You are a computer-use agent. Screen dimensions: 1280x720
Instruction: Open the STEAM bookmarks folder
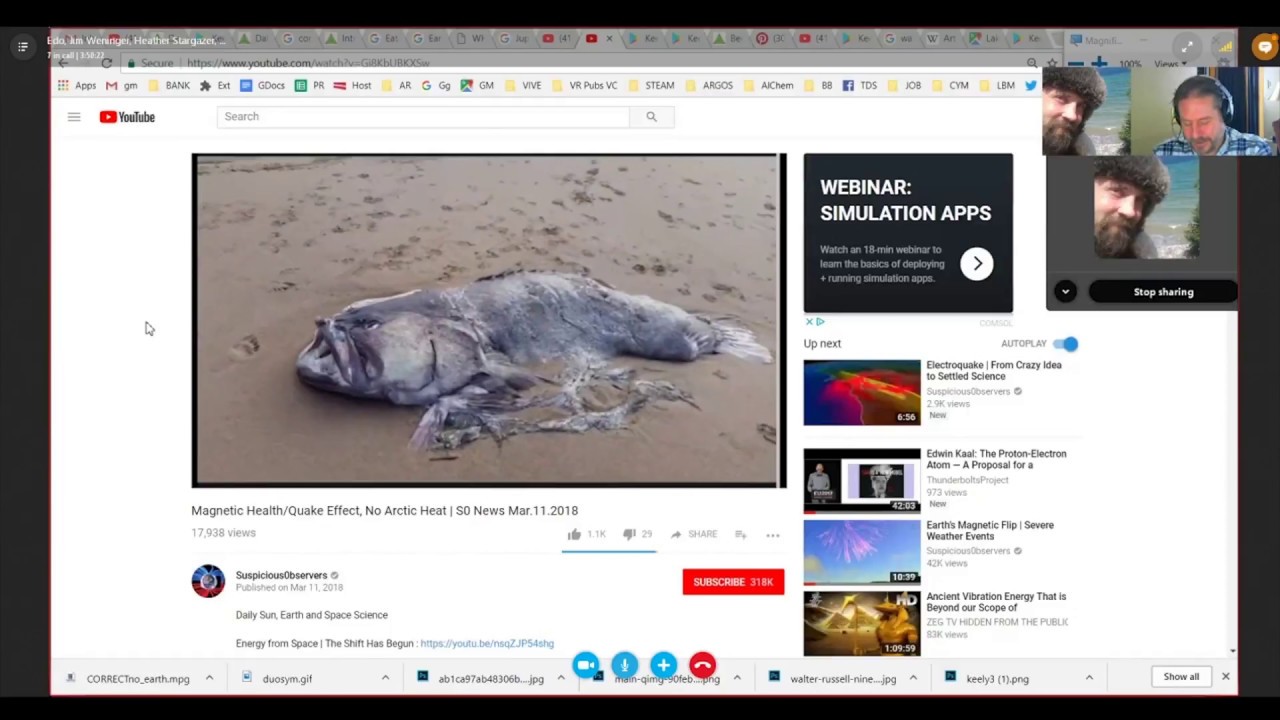pos(651,86)
